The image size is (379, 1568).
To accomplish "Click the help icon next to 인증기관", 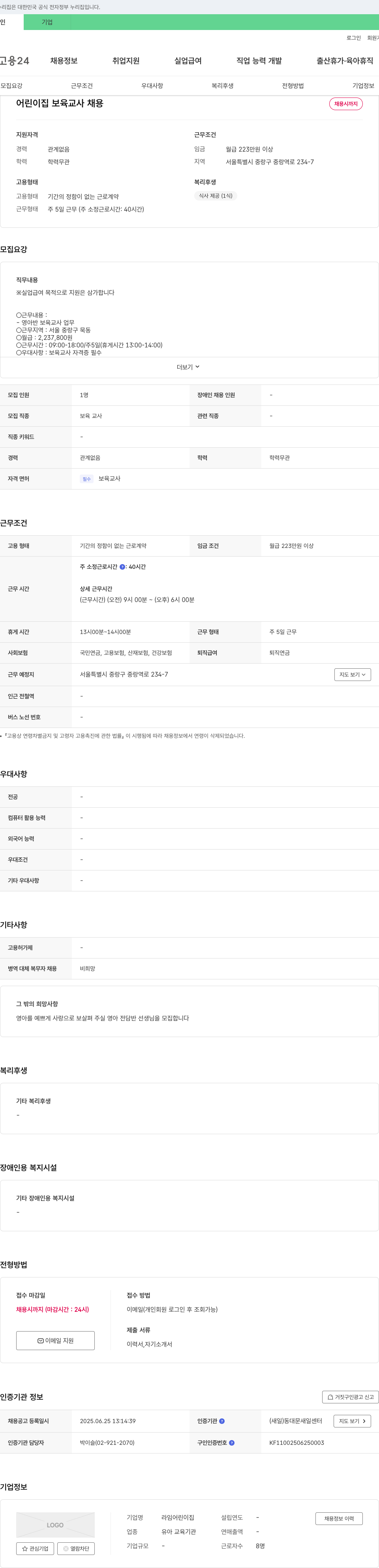I will [x=221, y=1421].
